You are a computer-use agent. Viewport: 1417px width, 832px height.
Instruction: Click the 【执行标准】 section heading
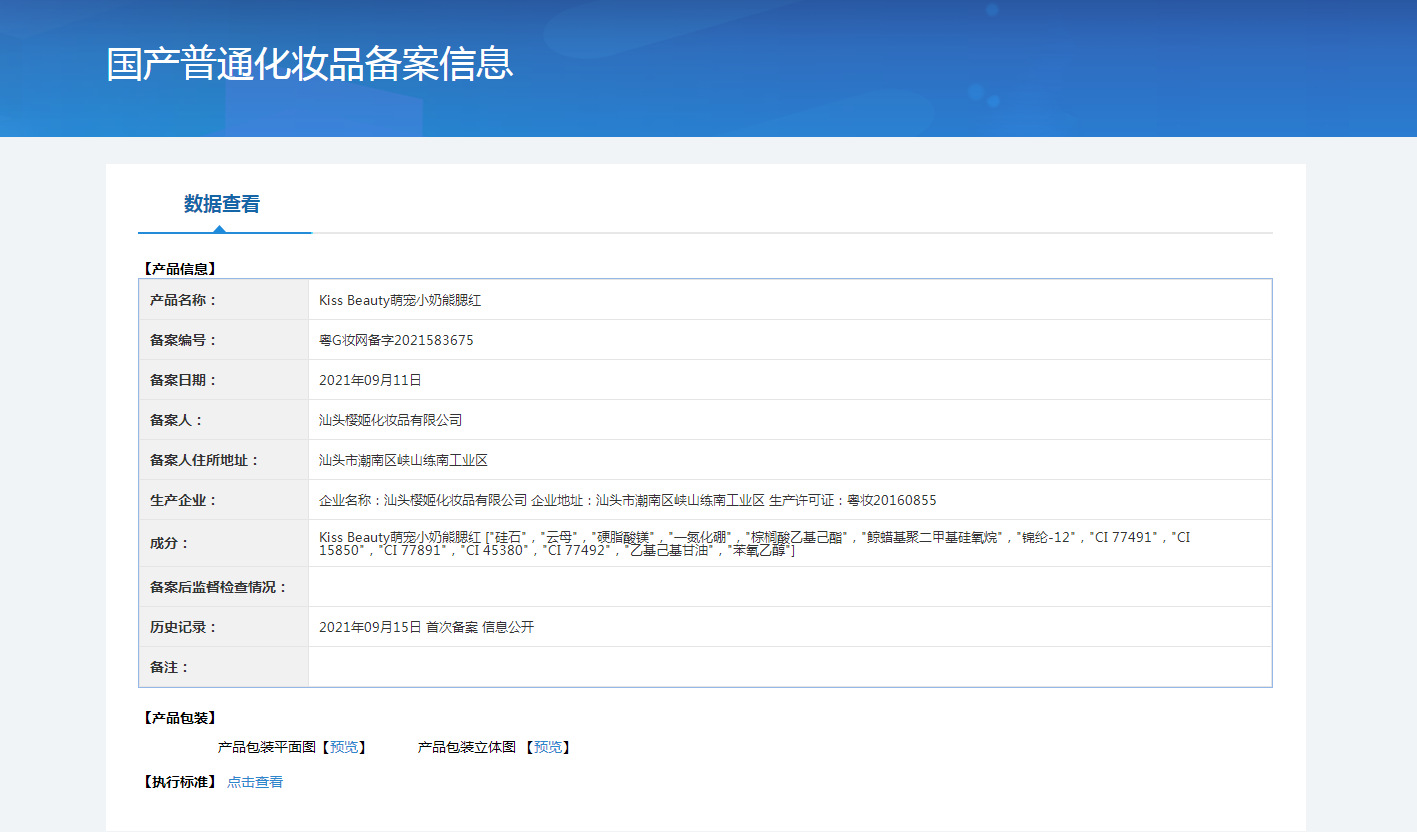tap(179, 782)
